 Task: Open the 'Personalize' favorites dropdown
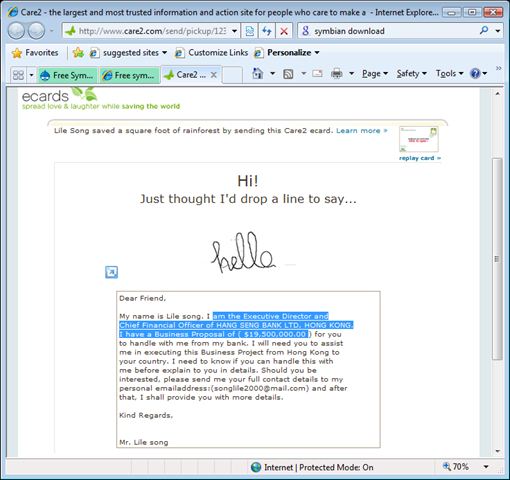pyautogui.click(x=287, y=53)
